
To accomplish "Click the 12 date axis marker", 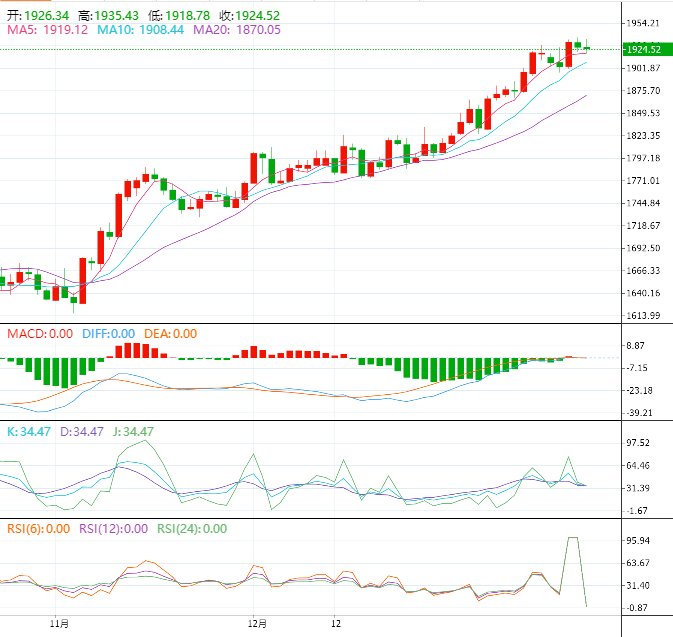I will (x=336, y=624).
